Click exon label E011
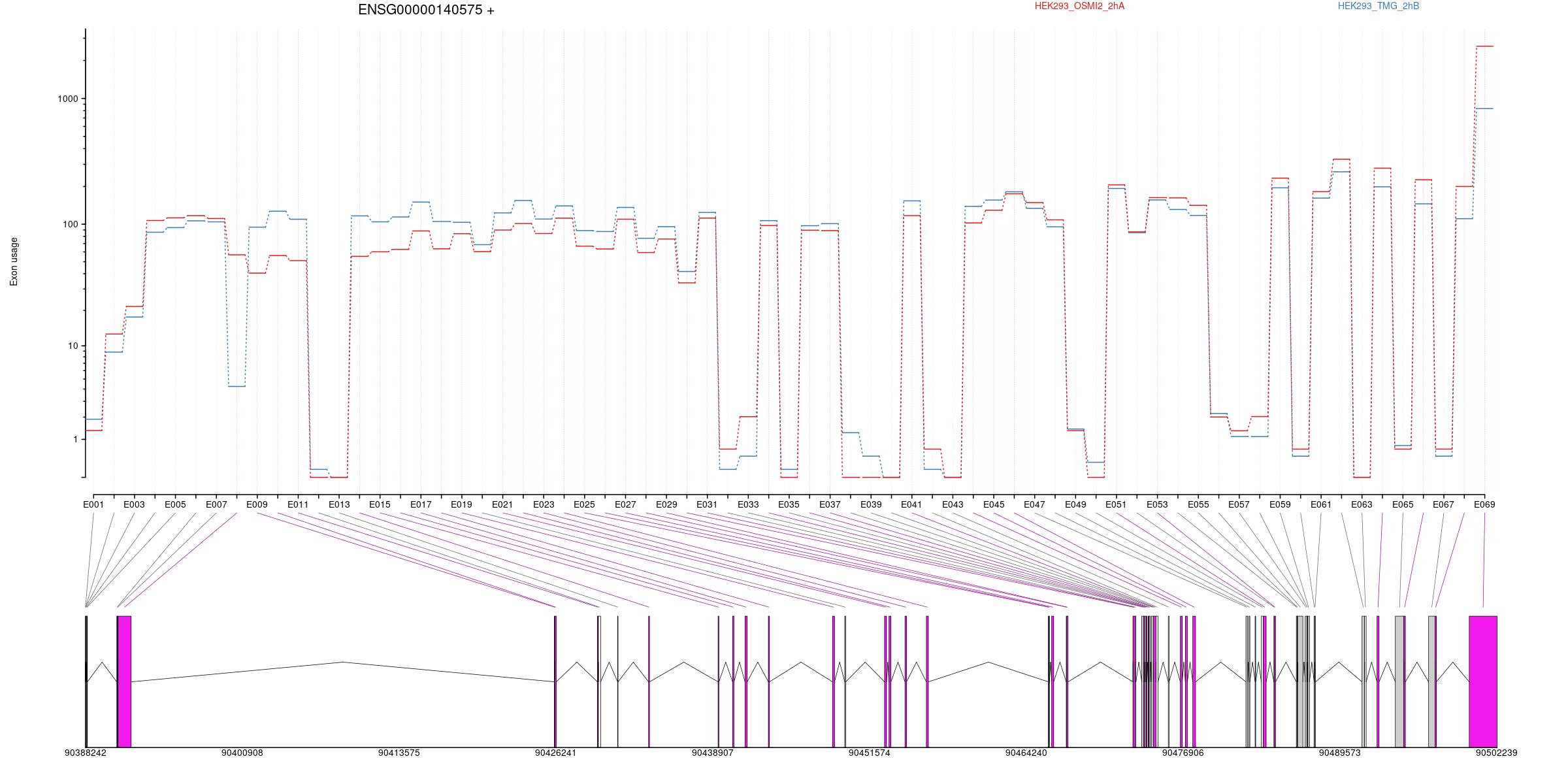Image resolution: width=1568 pixels, height=784 pixels. [x=298, y=504]
